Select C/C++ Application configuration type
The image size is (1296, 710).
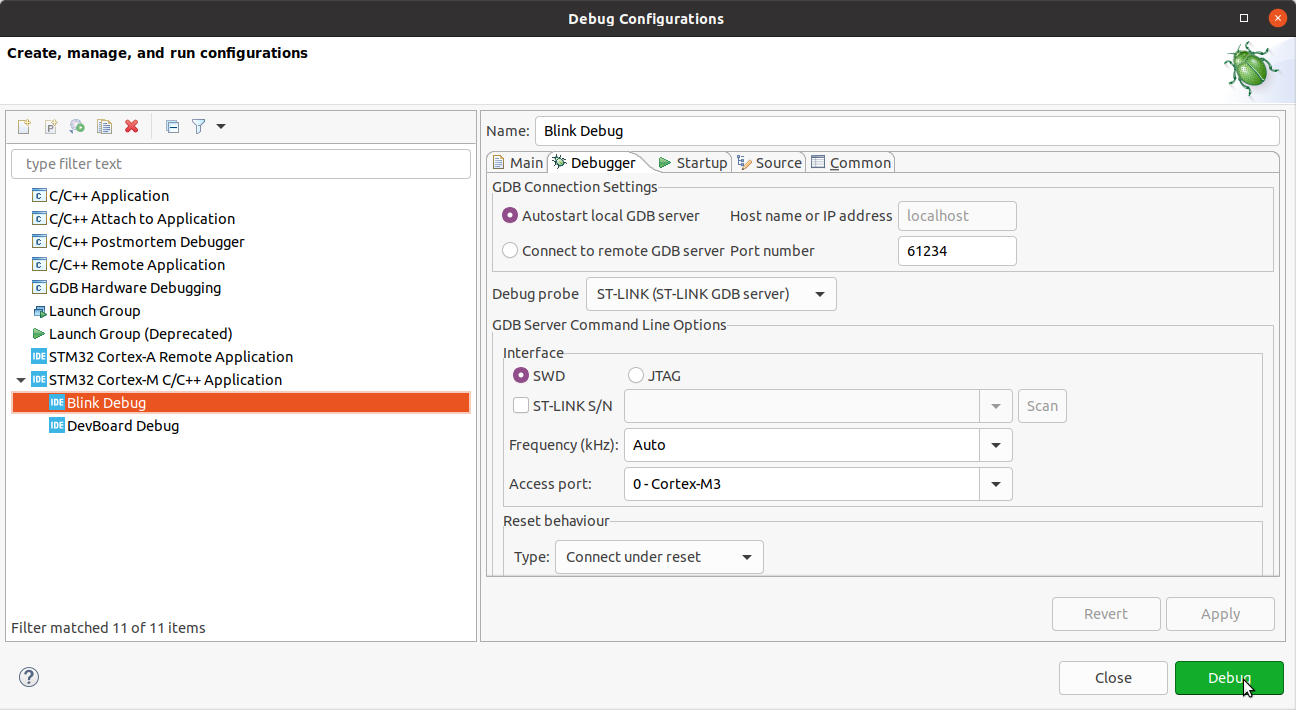[x=109, y=196]
